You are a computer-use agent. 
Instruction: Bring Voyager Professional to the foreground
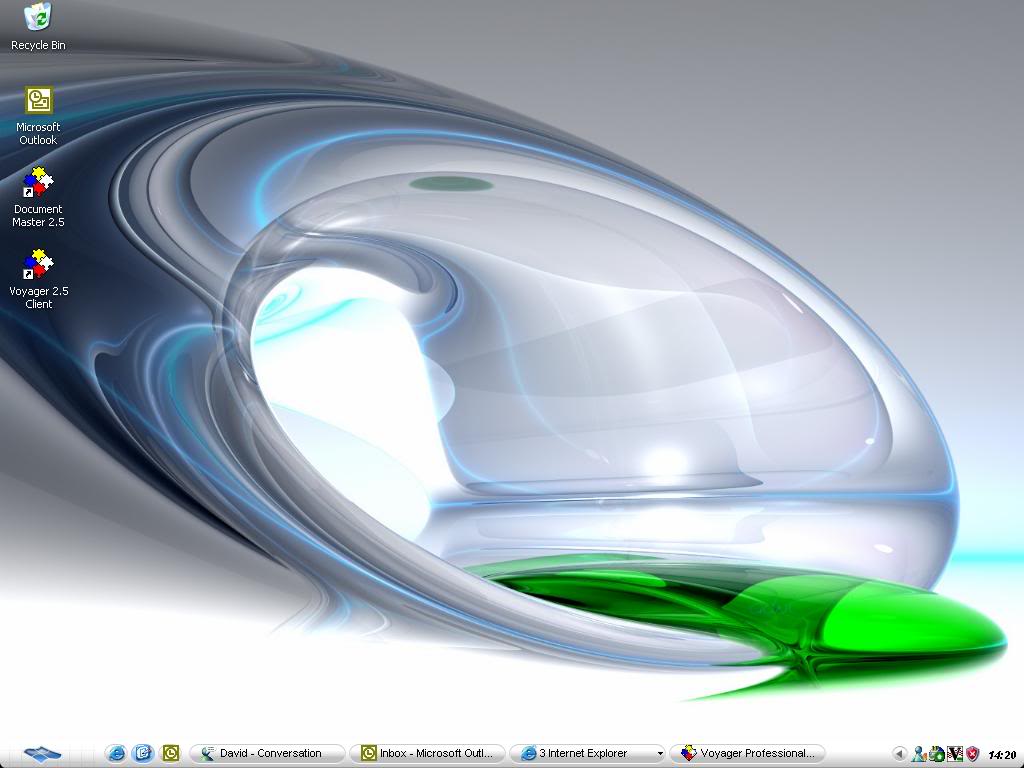[748, 753]
